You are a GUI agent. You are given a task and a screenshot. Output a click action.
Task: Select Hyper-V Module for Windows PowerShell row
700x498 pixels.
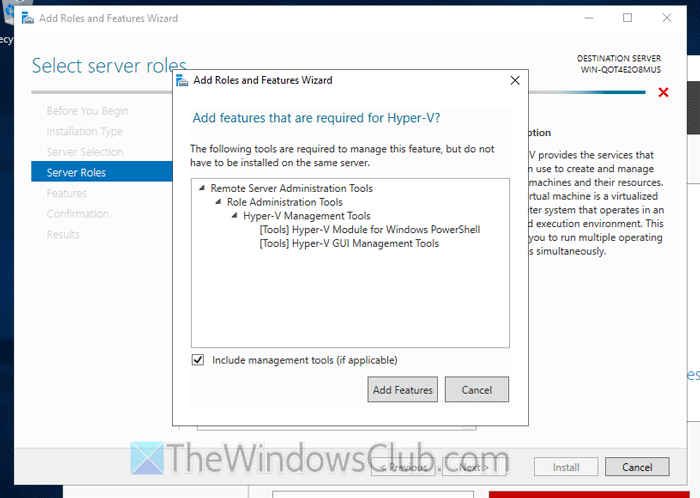pos(370,229)
